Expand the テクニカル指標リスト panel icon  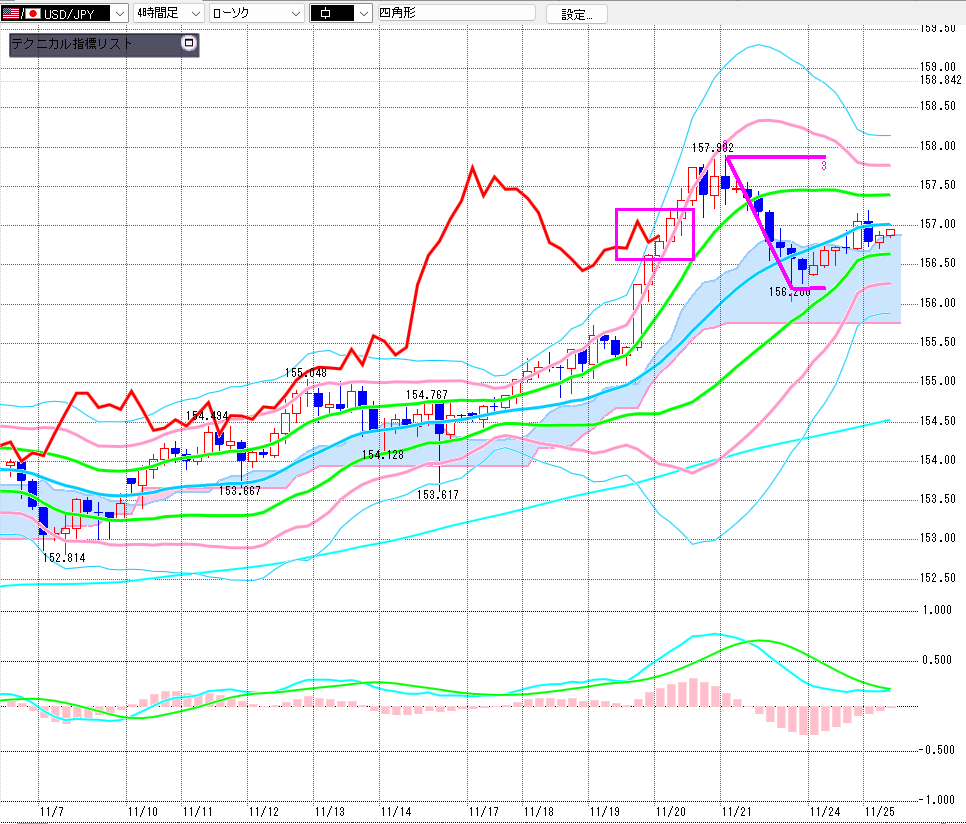click(188, 44)
